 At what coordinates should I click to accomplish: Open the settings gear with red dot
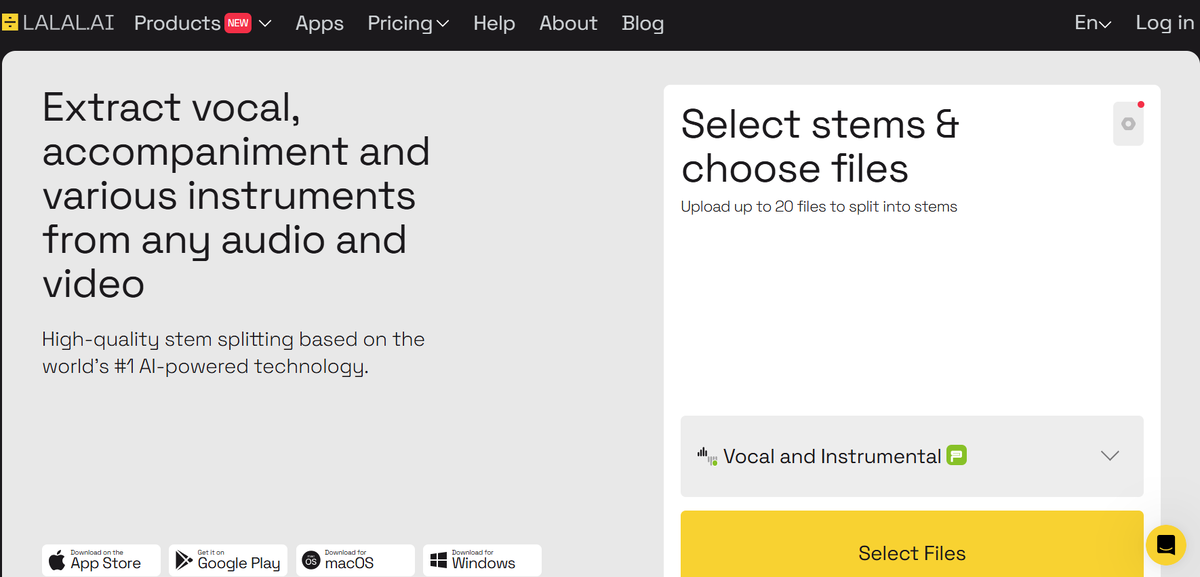(x=1128, y=123)
